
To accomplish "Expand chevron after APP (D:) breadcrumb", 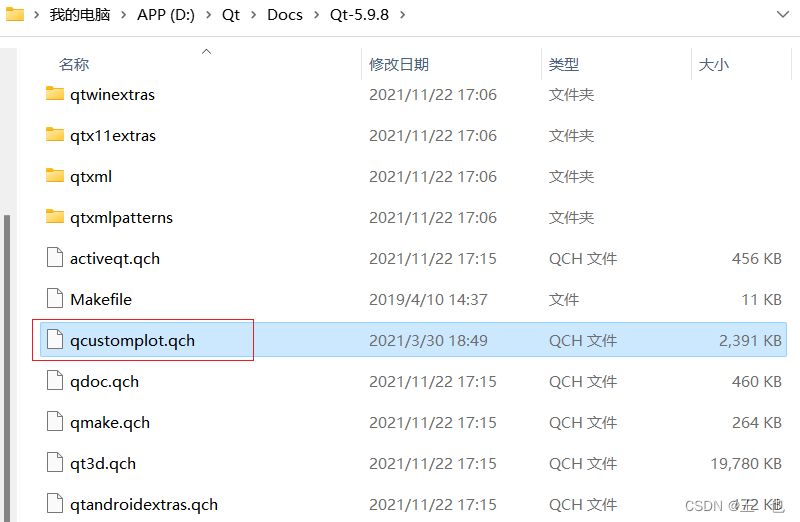I will tap(208, 15).
